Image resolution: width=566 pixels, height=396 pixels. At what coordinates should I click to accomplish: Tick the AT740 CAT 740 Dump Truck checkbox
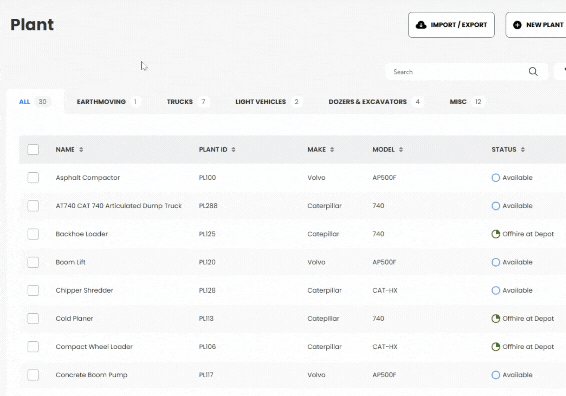click(x=33, y=206)
